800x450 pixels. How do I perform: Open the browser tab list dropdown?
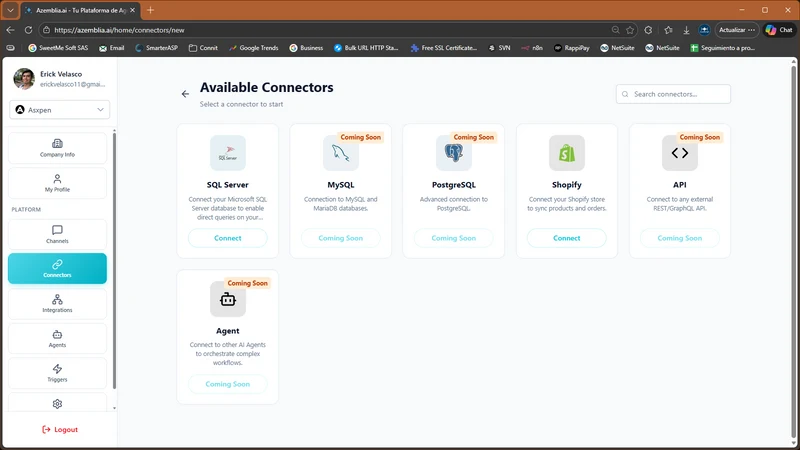10,10
